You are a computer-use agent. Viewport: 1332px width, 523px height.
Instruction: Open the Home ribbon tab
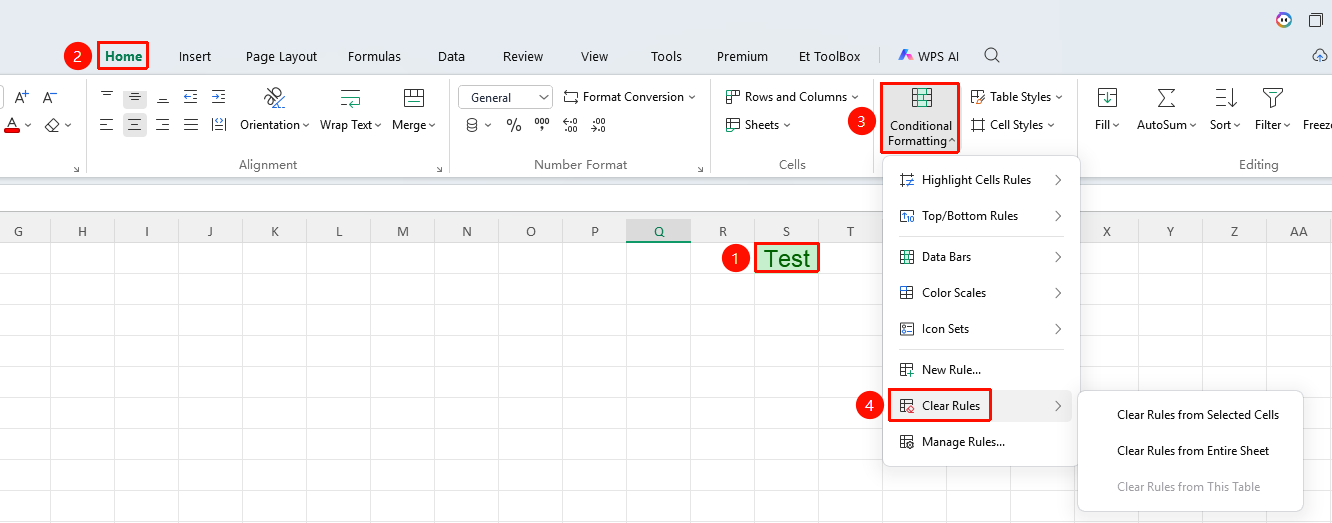[x=123, y=56]
